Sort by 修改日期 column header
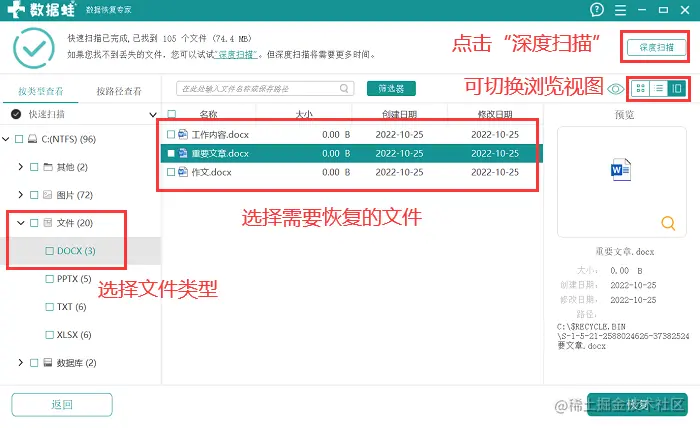 [495, 114]
